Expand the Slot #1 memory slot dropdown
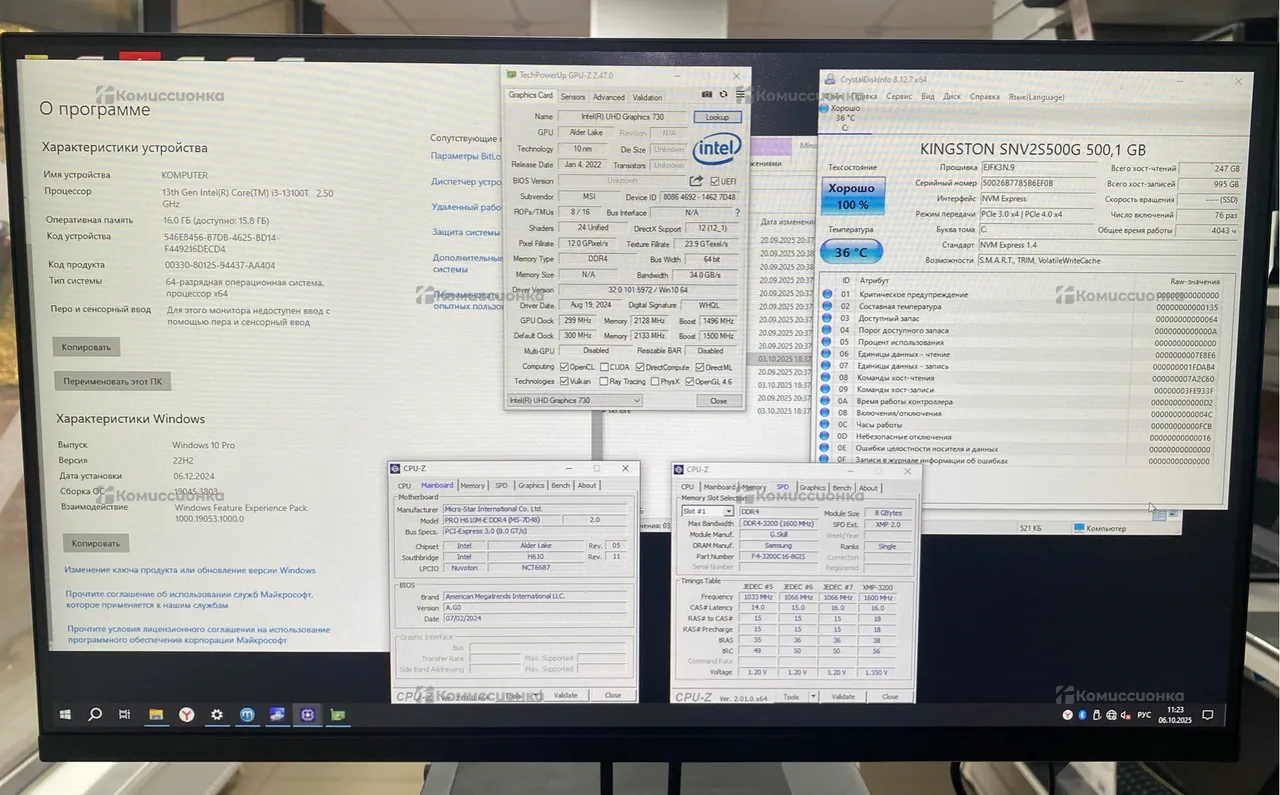The height and width of the screenshot is (795, 1280). tap(707, 512)
